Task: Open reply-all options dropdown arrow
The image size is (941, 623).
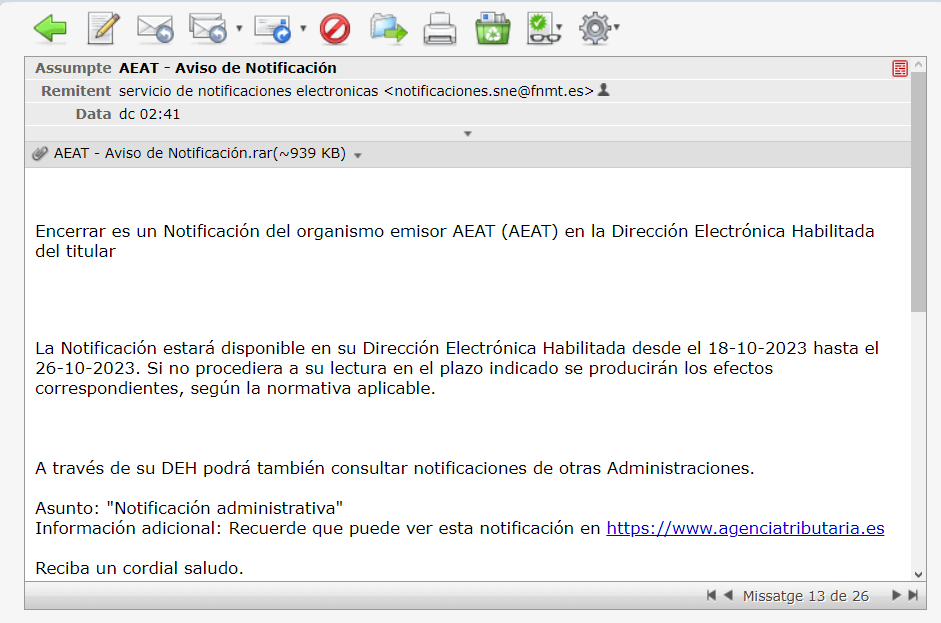Action: click(x=239, y=28)
